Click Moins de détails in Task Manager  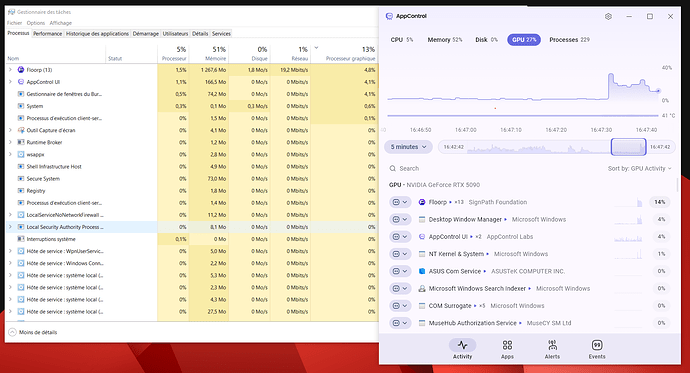(38, 332)
